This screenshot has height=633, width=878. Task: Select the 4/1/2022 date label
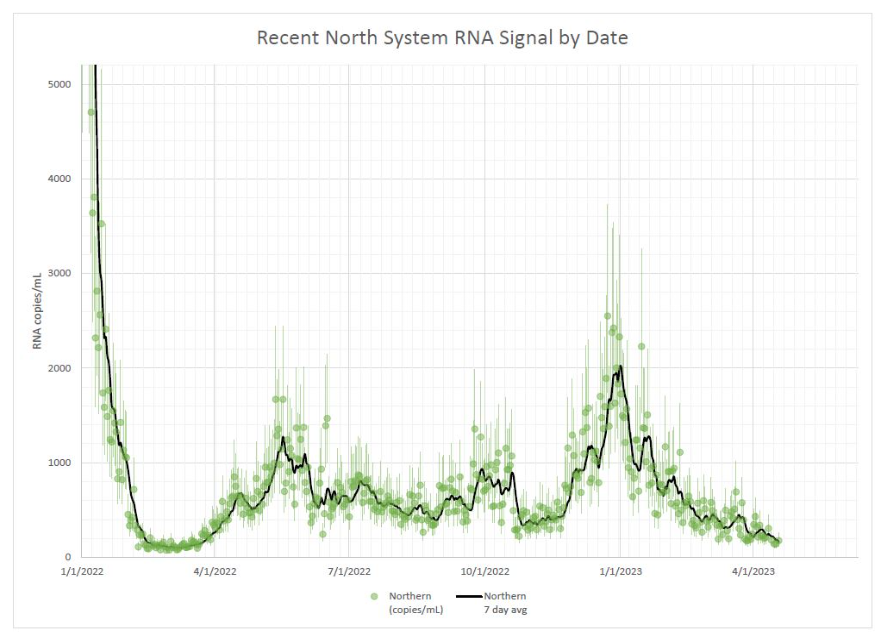click(x=214, y=573)
